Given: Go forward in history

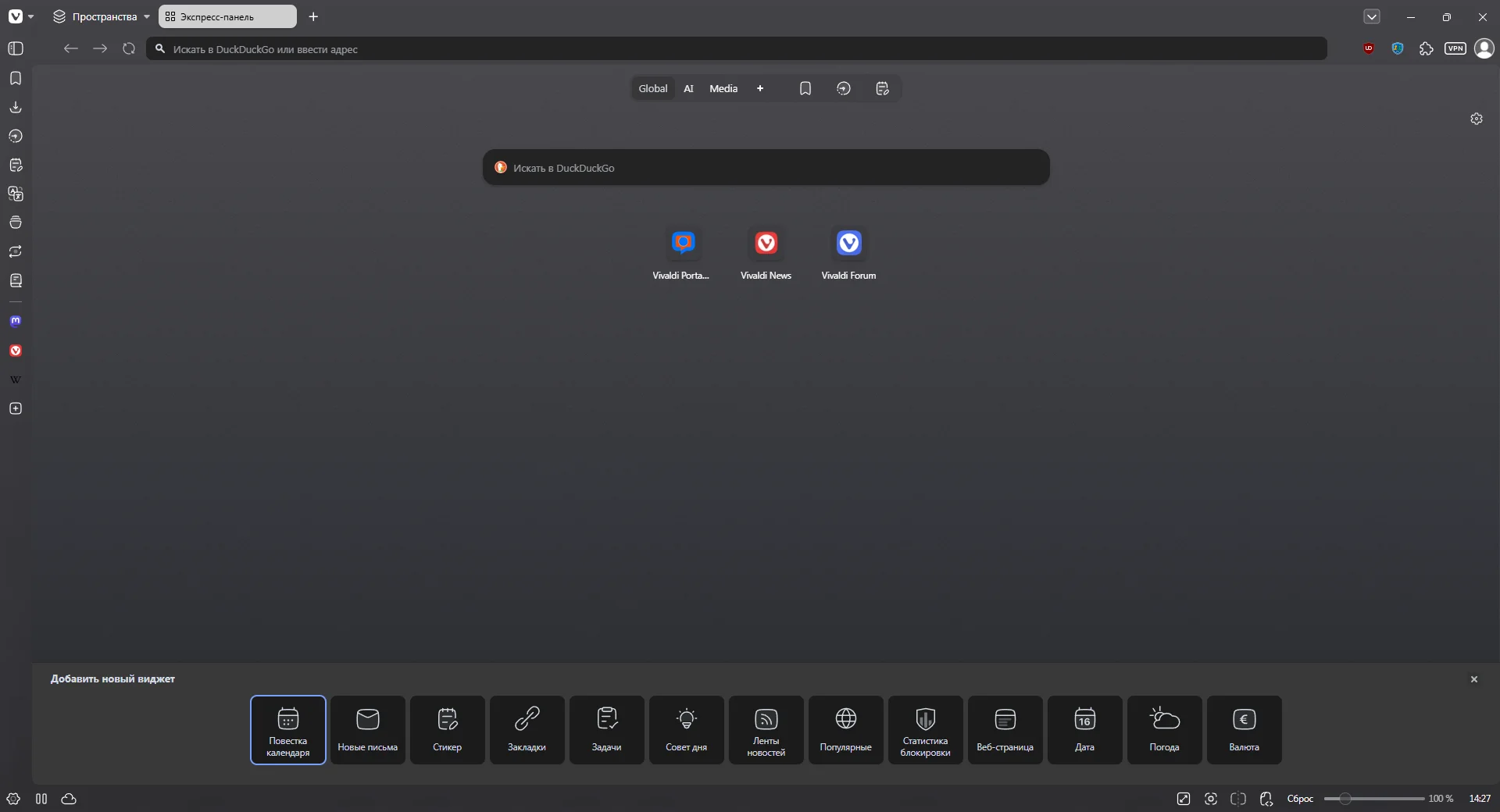Looking at the screenshot, I should (x=100, y=48).
